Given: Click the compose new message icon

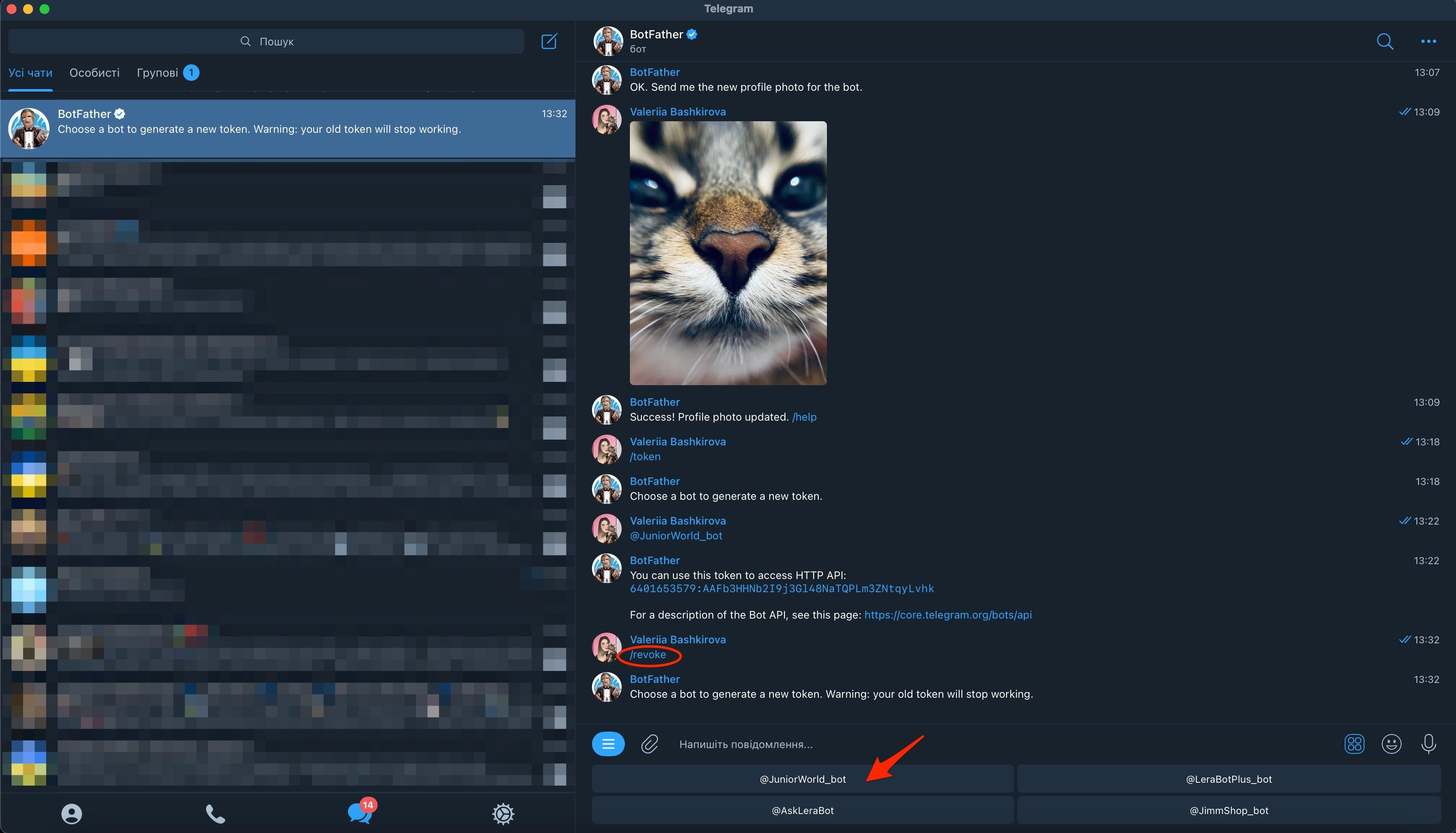Looking at the screenshot, I should pyautogui.click(x=549, y=41).
